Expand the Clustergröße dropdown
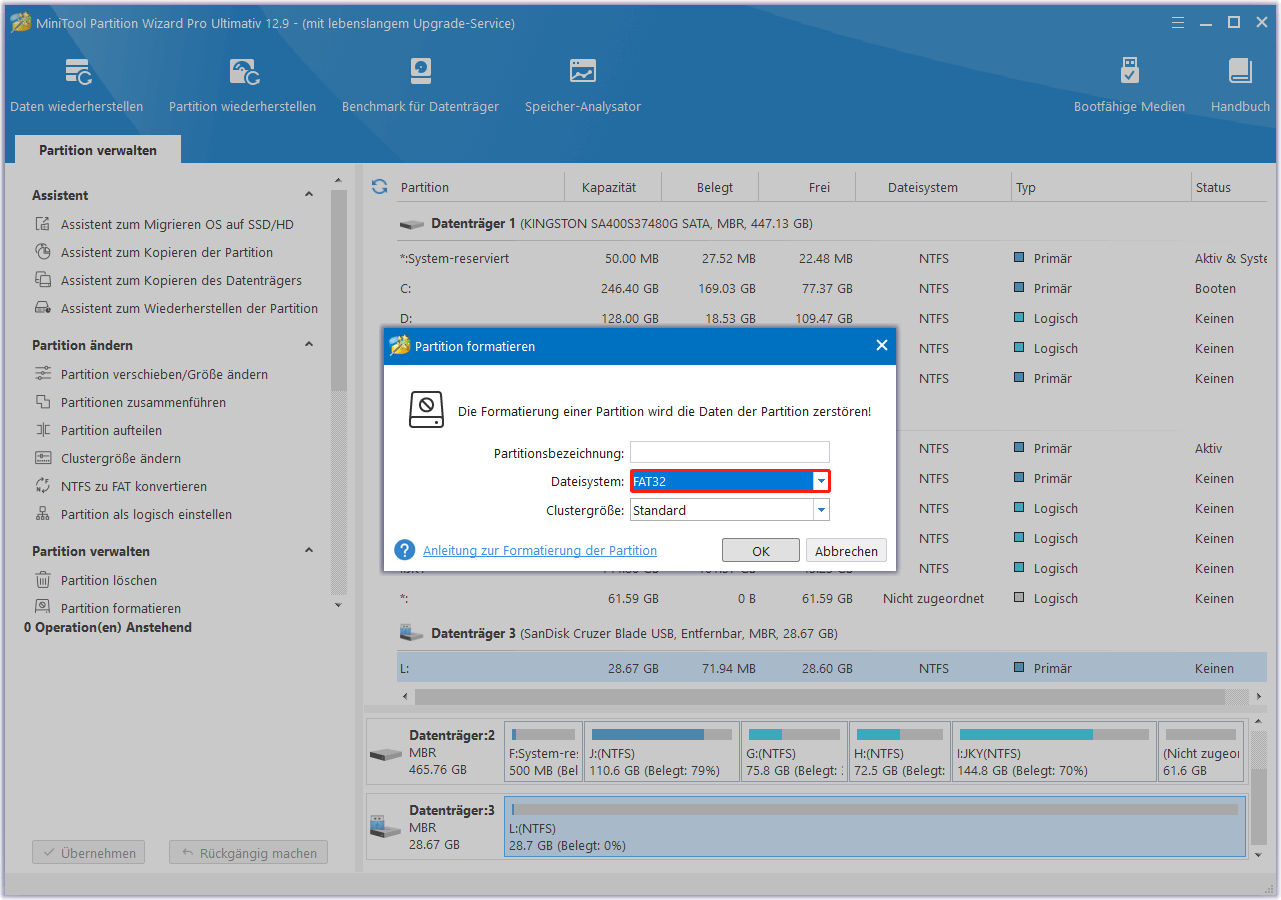This screenshot has height=900, width=1281. 821,510
